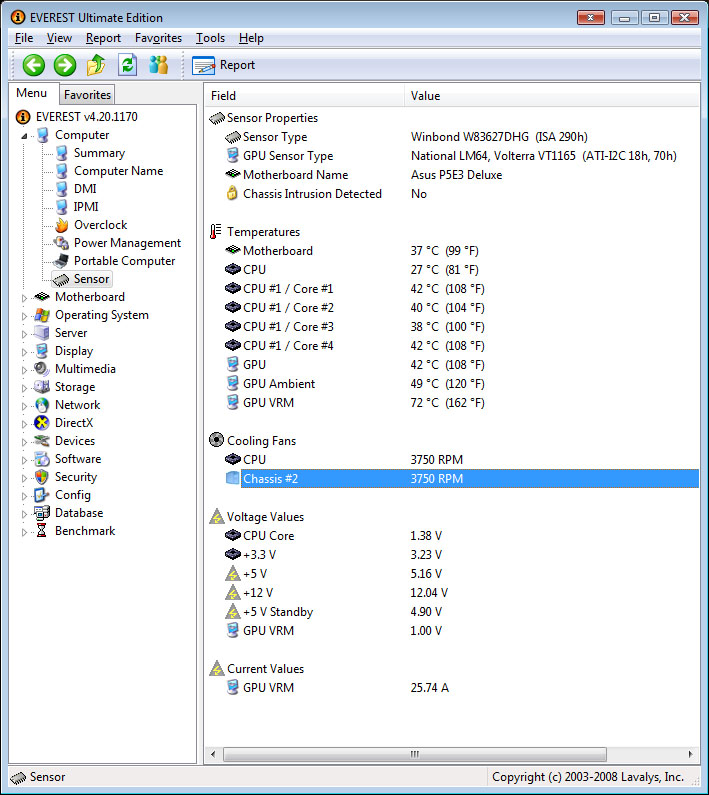Click the Temperatures thermometer icon
This screenshot has height=795, width=709.
[216, 232]
